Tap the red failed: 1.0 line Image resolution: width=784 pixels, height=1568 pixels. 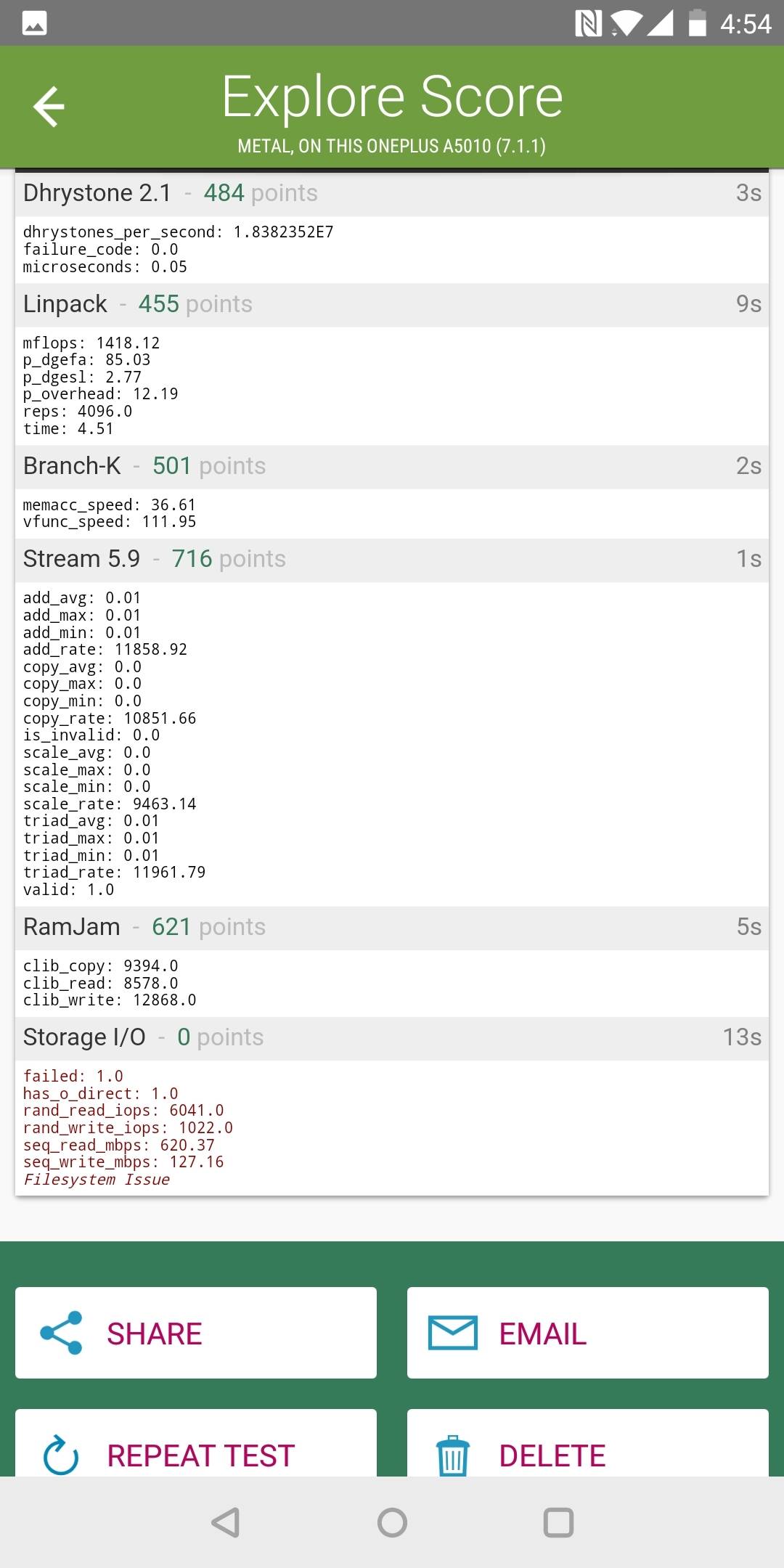click(x=73, y=1077)
